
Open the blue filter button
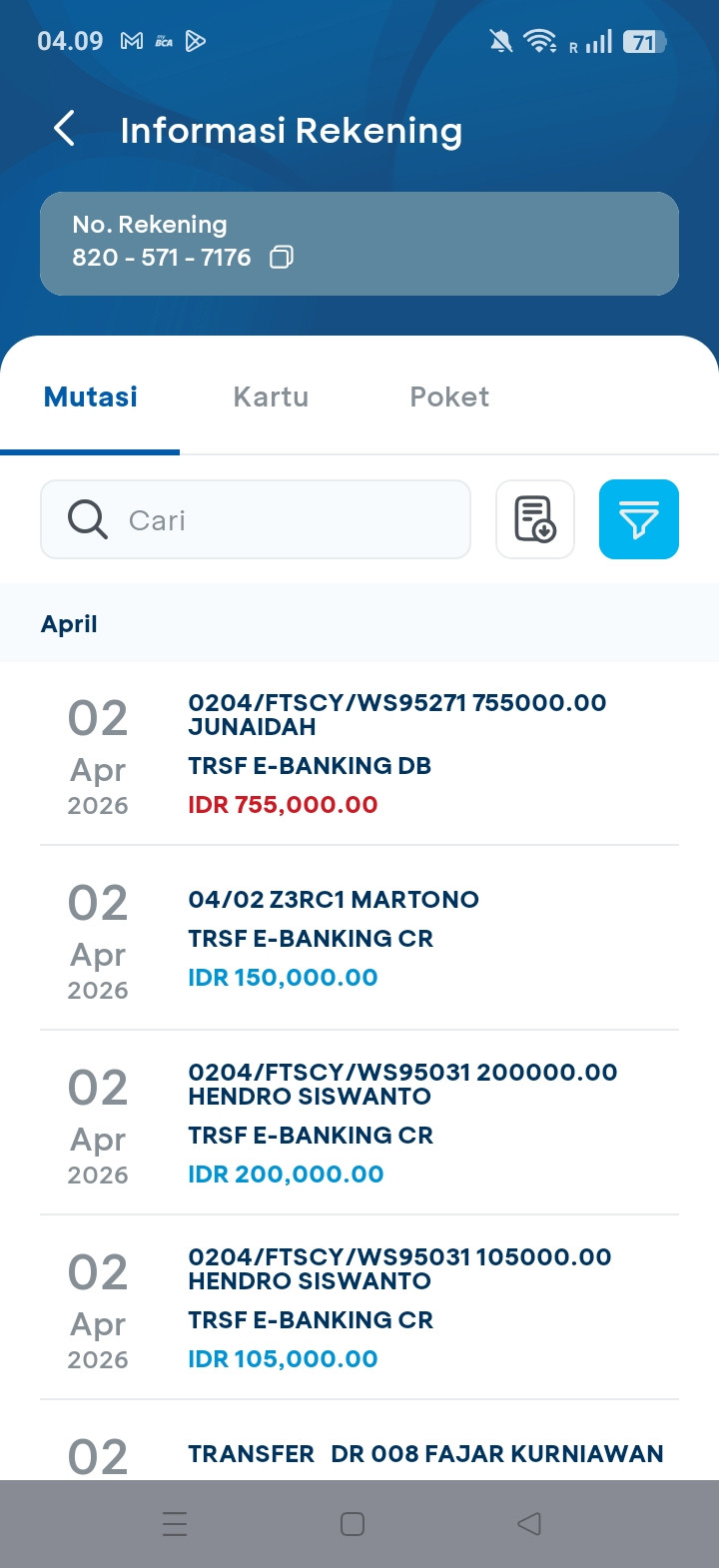point(639,519)
